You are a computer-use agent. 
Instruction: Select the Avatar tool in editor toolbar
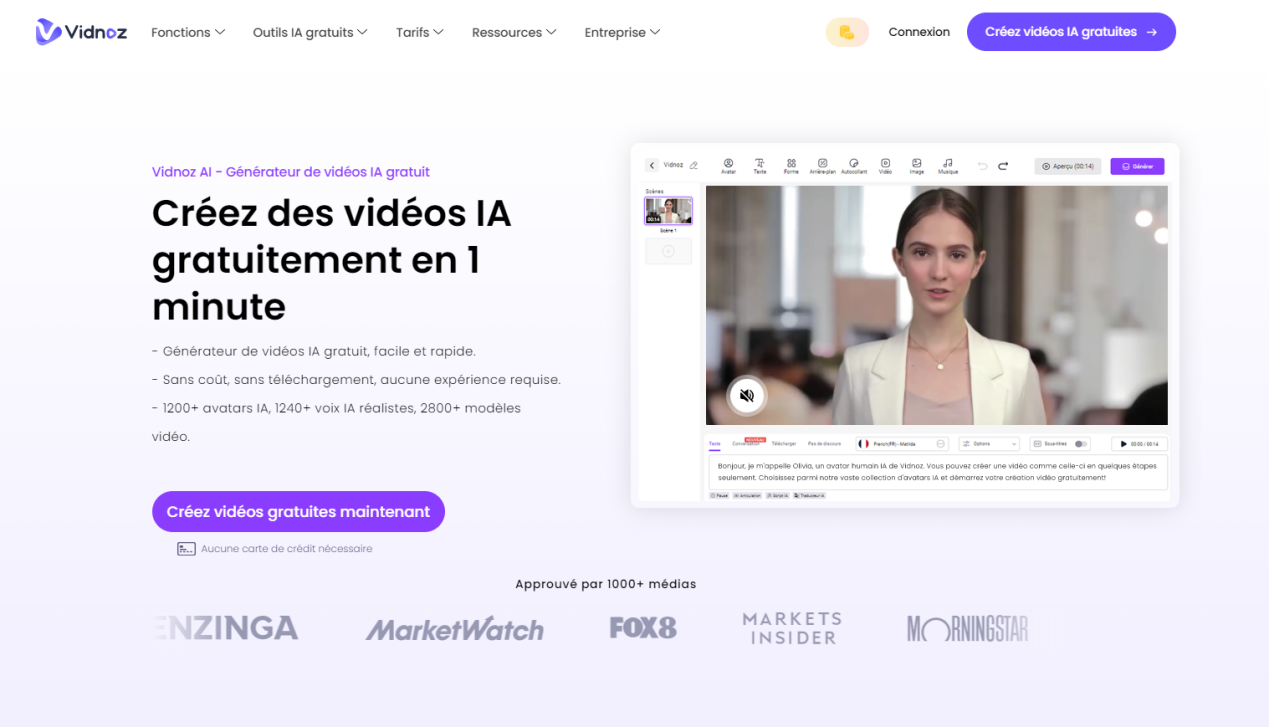(x=728, y=165)
